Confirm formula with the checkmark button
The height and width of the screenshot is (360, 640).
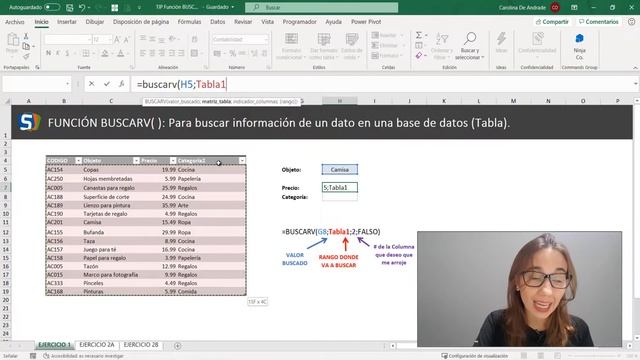point(107,84)
